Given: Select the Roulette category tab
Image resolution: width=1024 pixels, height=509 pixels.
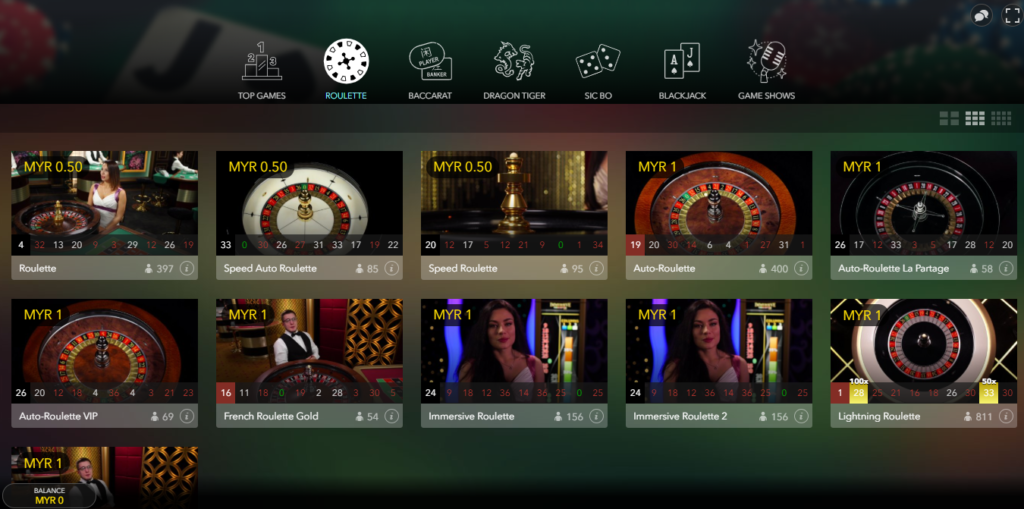Looking at the screenshot, I should (x=346, y=70).
